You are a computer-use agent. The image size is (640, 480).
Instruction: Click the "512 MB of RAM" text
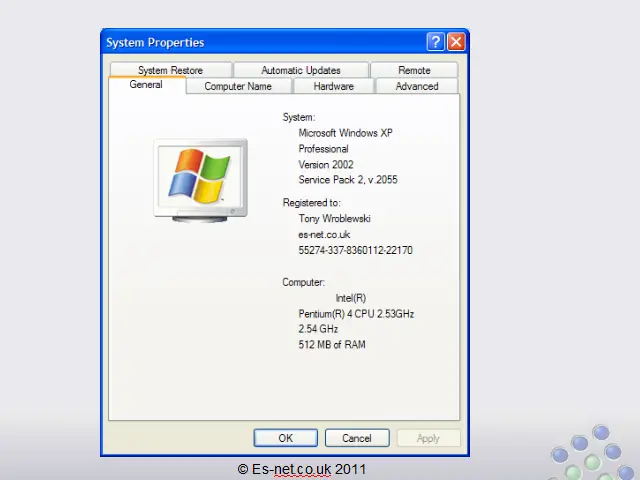tap(332, 344)
